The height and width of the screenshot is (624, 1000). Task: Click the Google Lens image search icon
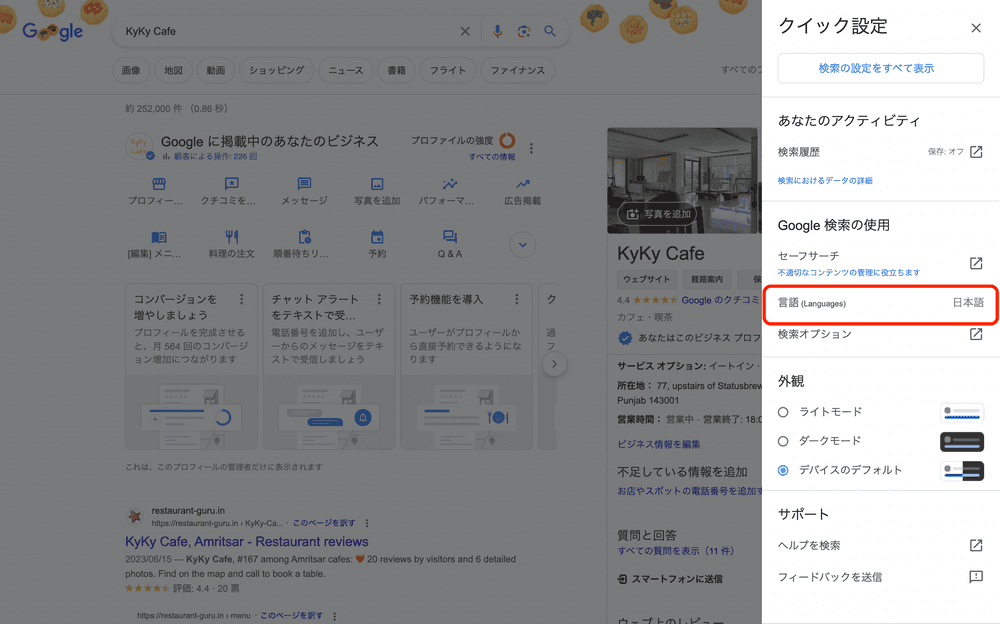click(x=523, y=31)
